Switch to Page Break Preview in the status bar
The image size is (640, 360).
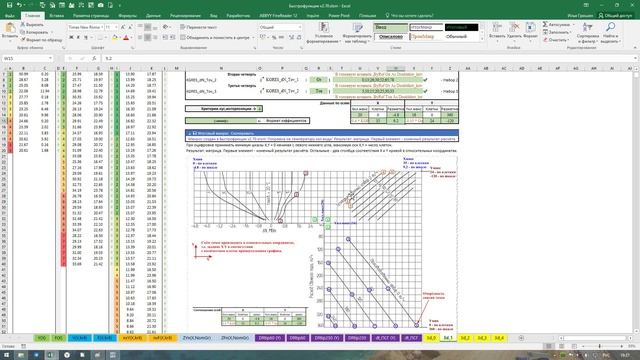click(574, 346)
